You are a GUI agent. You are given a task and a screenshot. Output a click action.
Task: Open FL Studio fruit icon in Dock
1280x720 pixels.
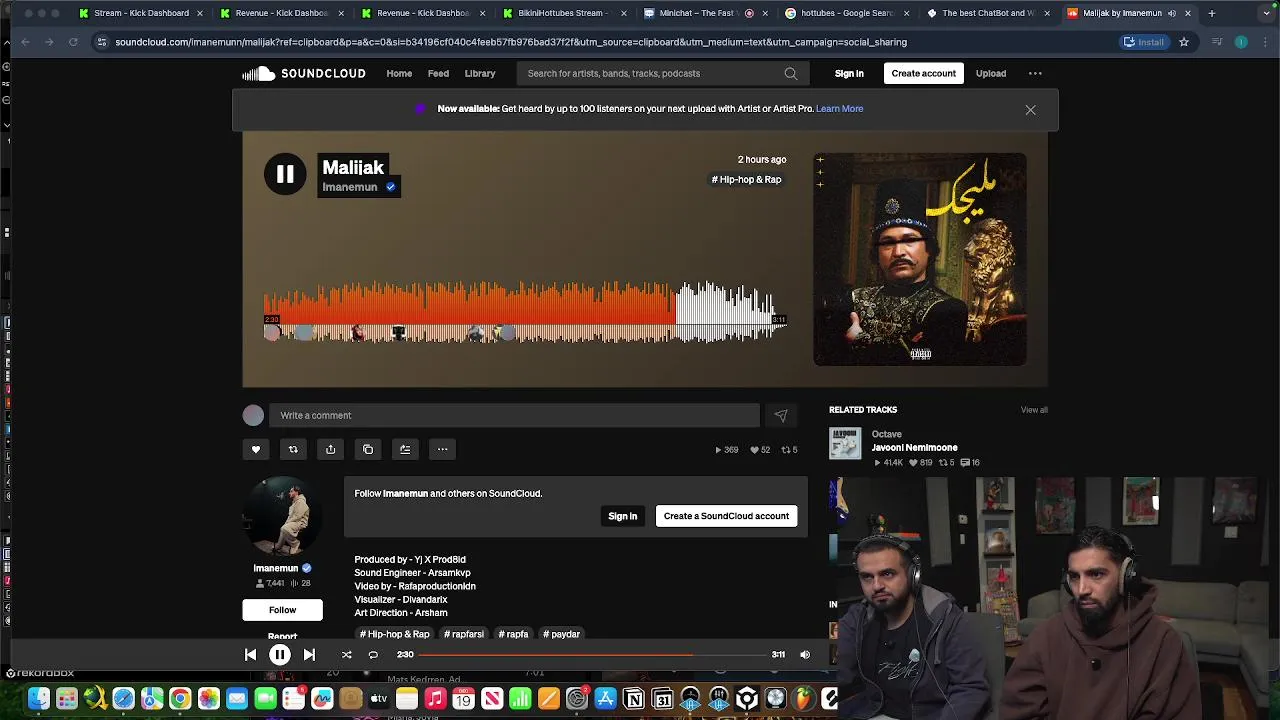pos(804,699)
